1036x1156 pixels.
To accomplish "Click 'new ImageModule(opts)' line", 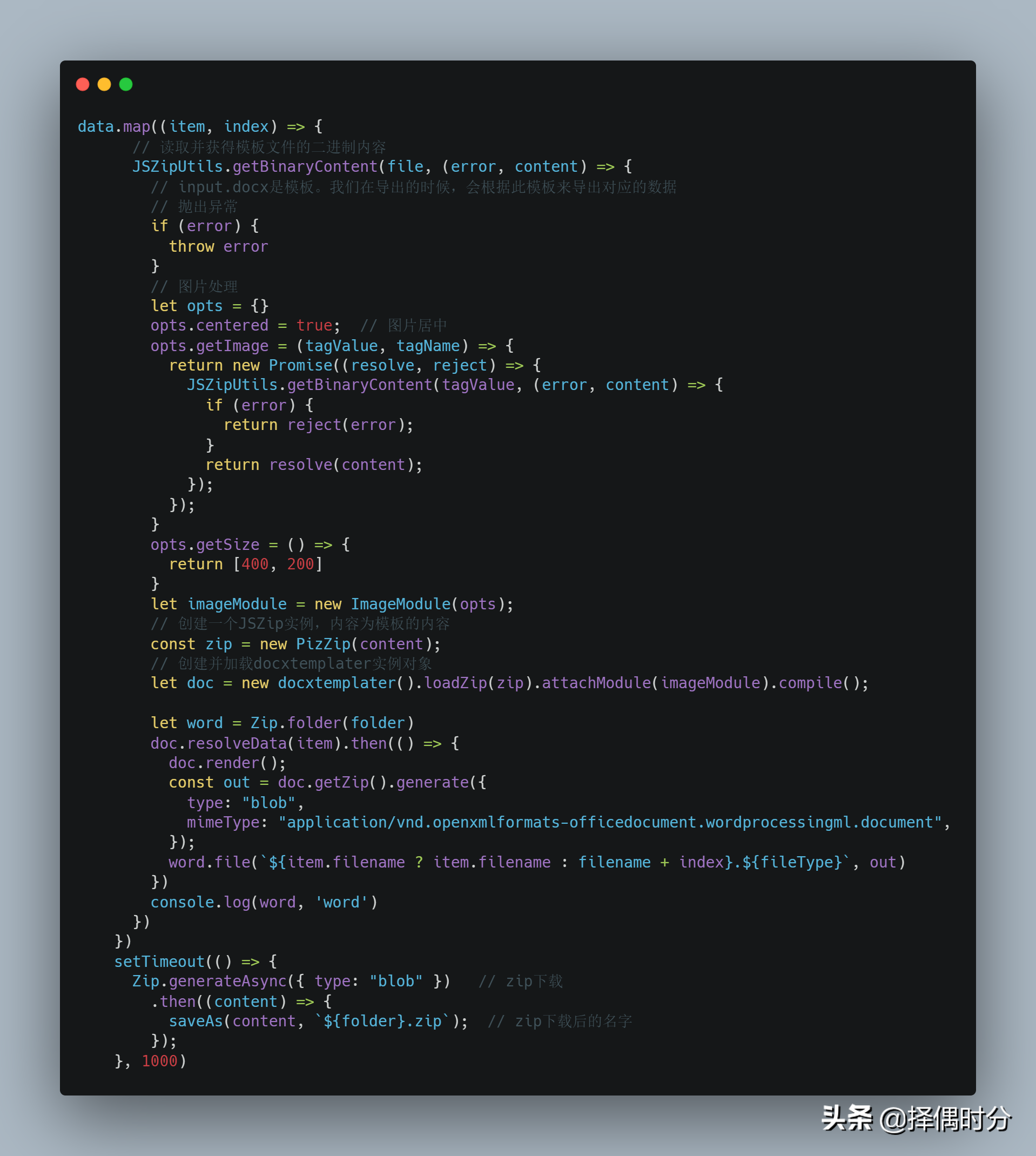I will 332,604.
